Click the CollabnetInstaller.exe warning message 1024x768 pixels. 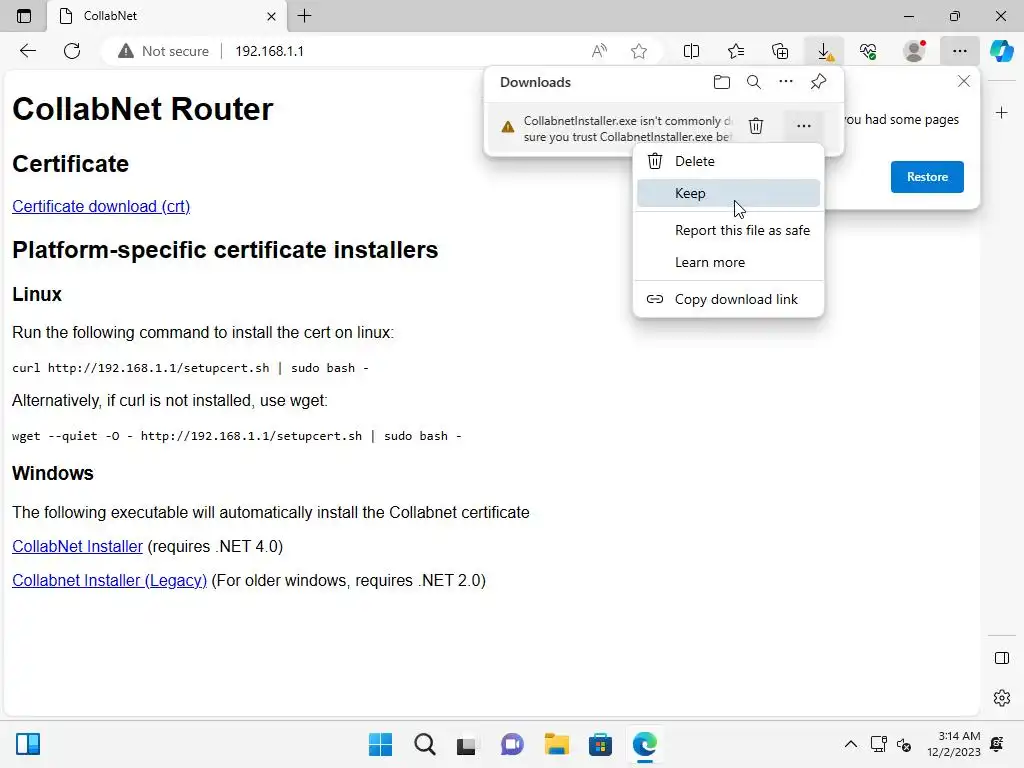point(628,129)
